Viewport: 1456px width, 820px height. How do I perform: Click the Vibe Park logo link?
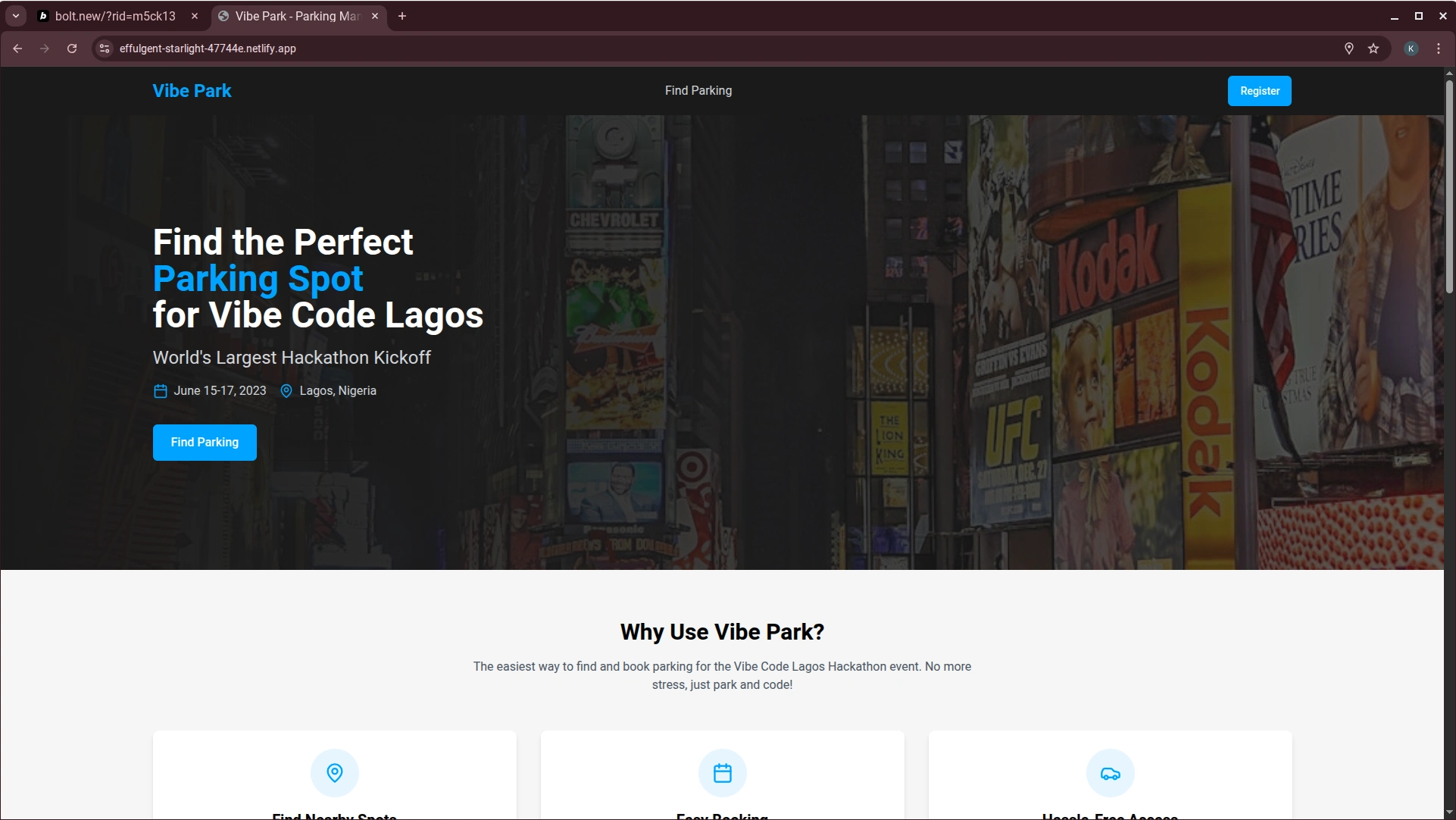[192, 91]
